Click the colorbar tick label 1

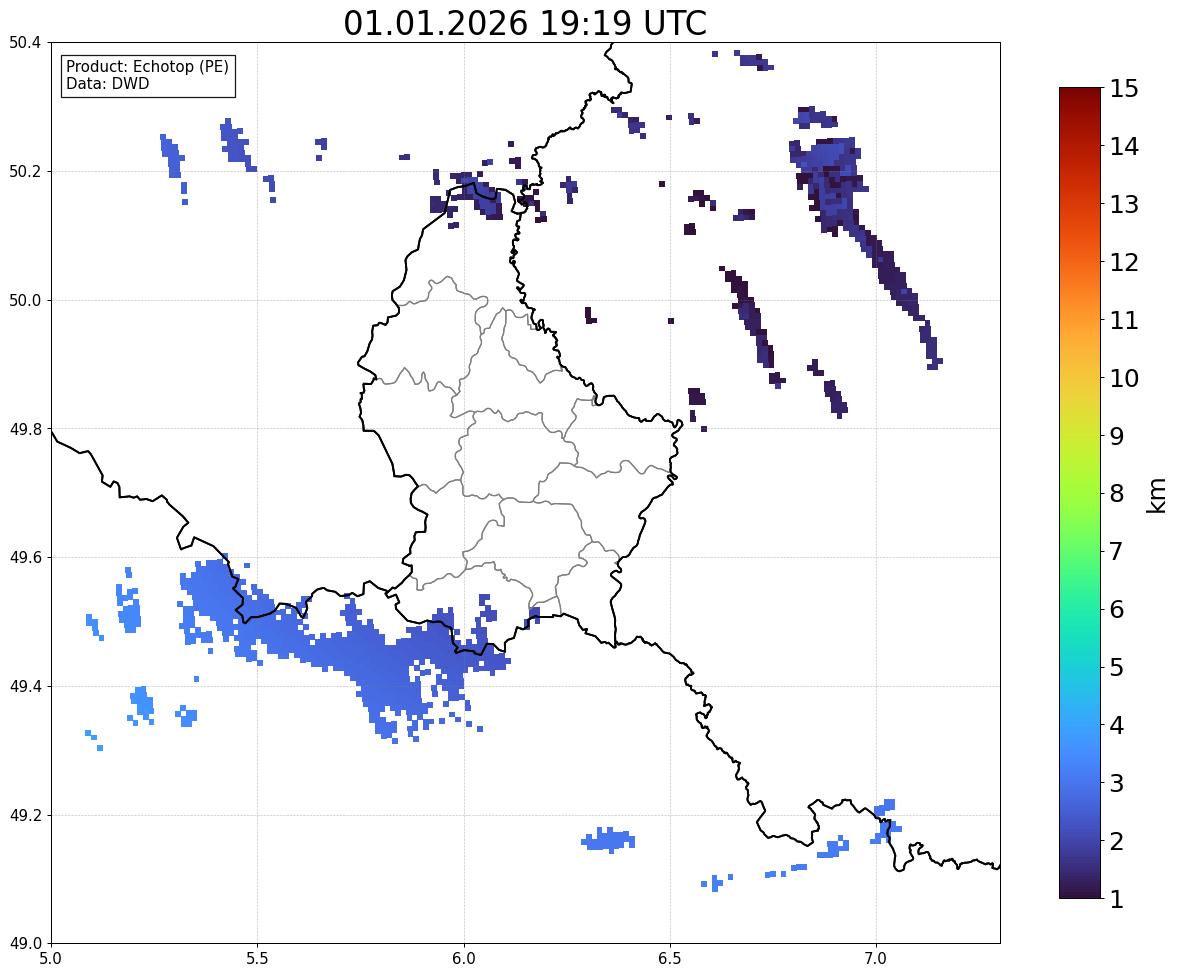(1117, 899)
